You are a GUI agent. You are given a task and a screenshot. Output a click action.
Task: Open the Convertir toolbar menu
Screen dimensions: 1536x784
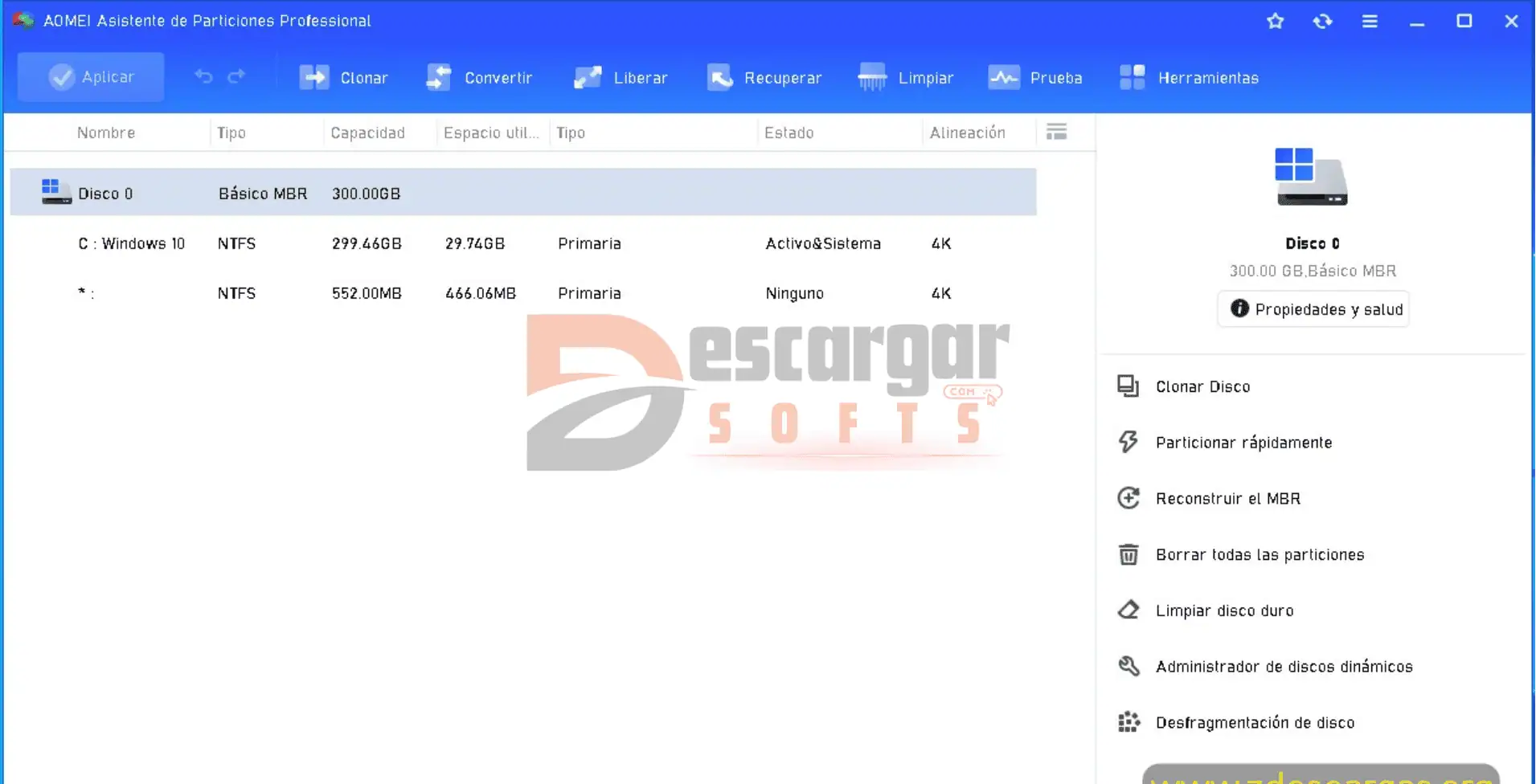[479, 78]
